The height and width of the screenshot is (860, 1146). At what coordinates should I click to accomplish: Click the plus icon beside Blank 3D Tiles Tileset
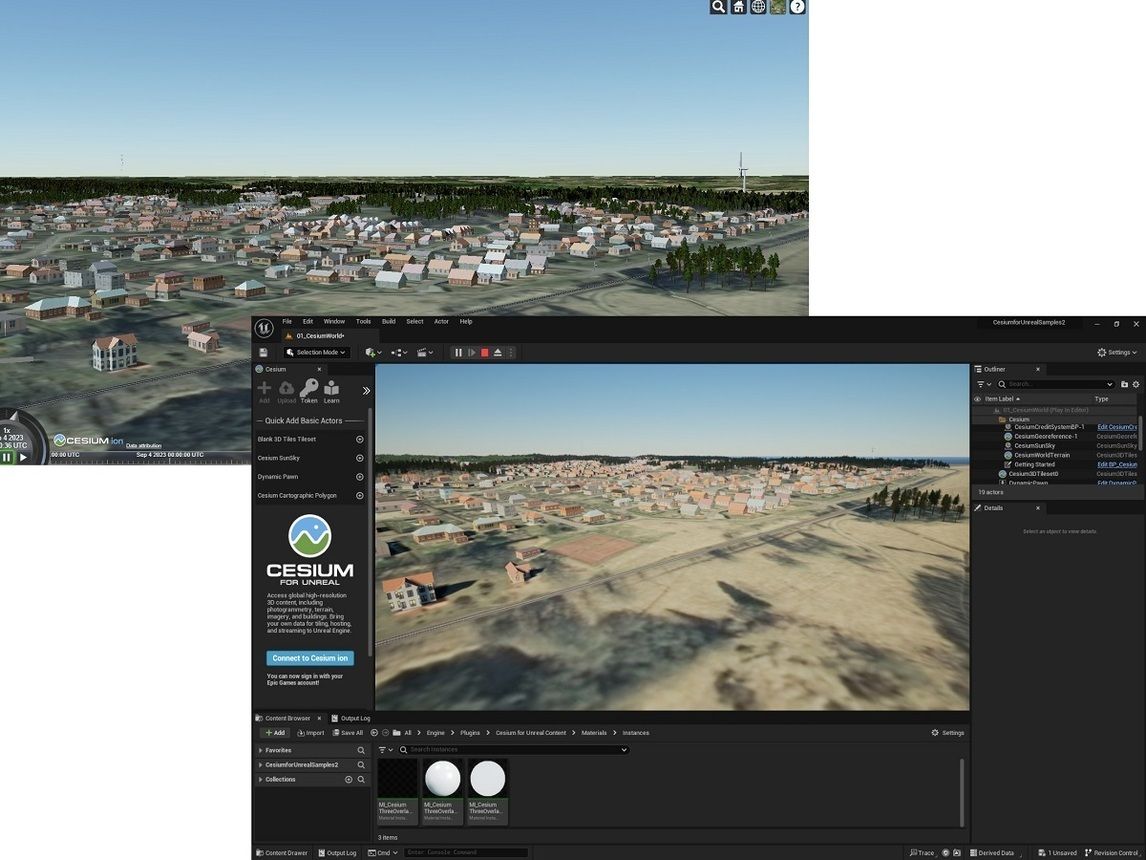pyautogui.click(x=359, y=439)
